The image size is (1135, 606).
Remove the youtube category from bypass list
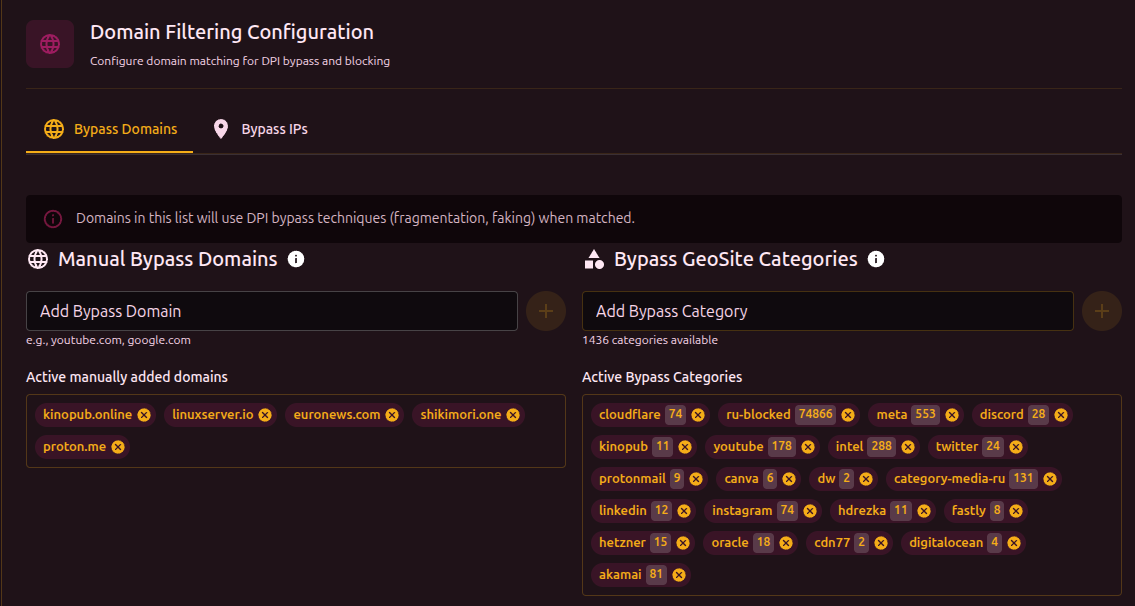[x=808, y=447]
